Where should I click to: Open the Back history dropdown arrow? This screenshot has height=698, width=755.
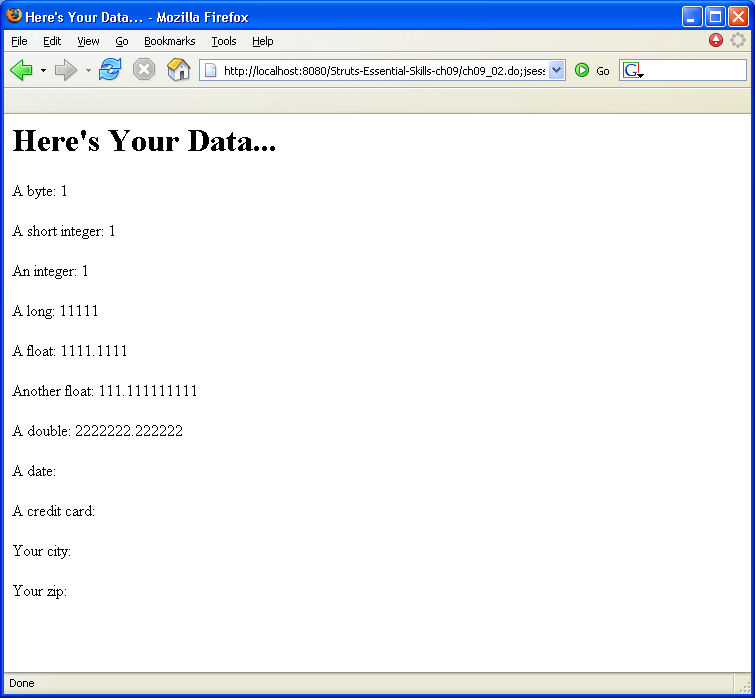tap(43, 71)
